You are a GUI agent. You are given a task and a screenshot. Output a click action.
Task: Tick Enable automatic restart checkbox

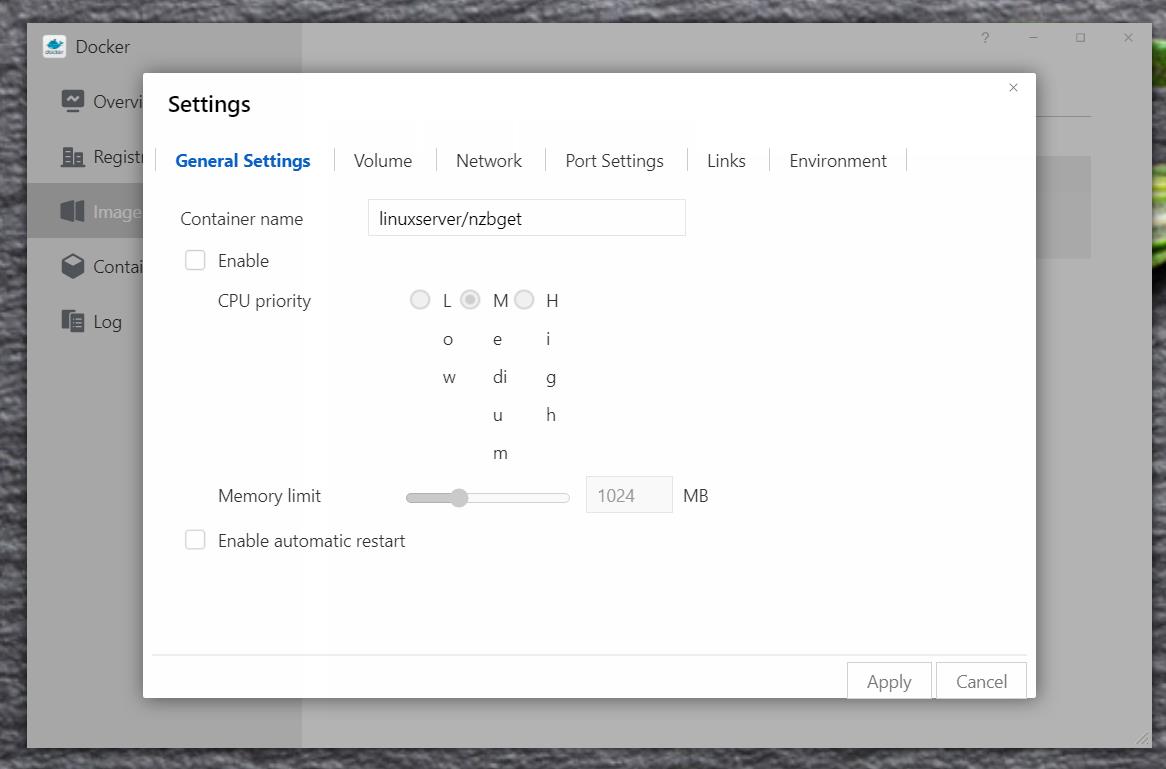click(195, 541)
